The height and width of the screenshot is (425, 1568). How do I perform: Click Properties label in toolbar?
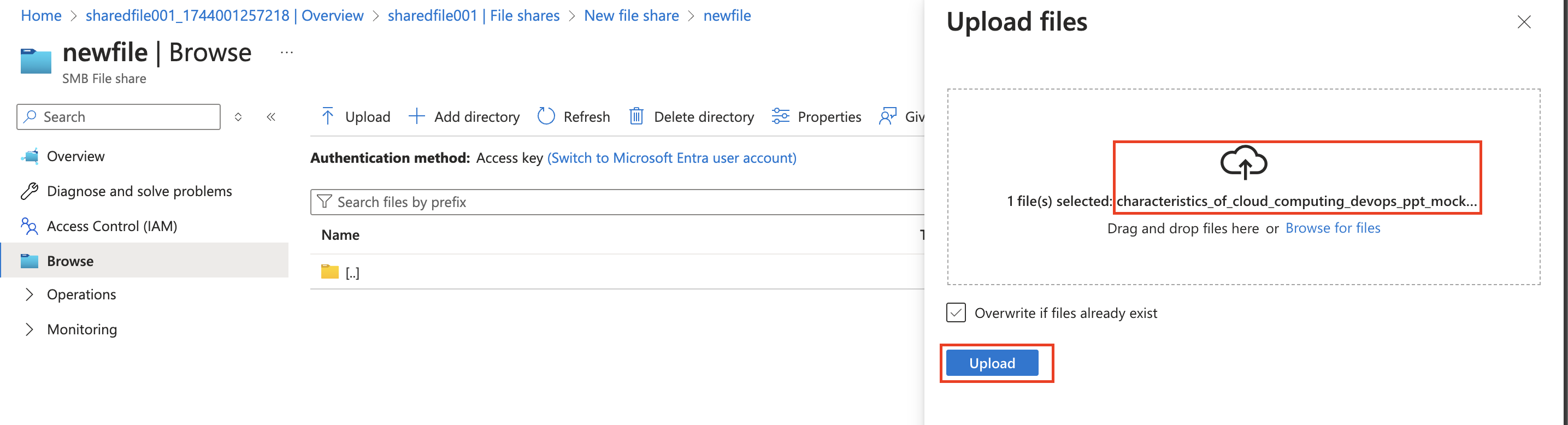[x=829, y=116]
